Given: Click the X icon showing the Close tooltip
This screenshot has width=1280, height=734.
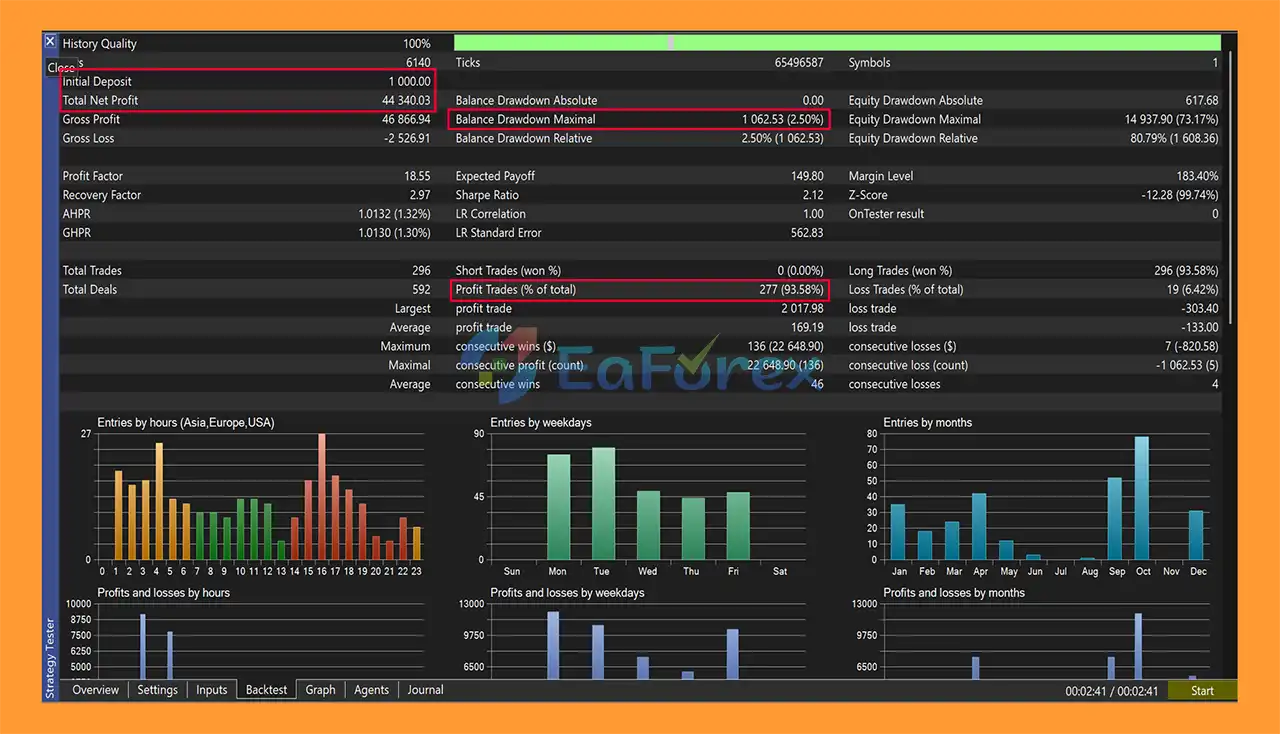Looking at the screenshot, I should click(x=50, y=41).
